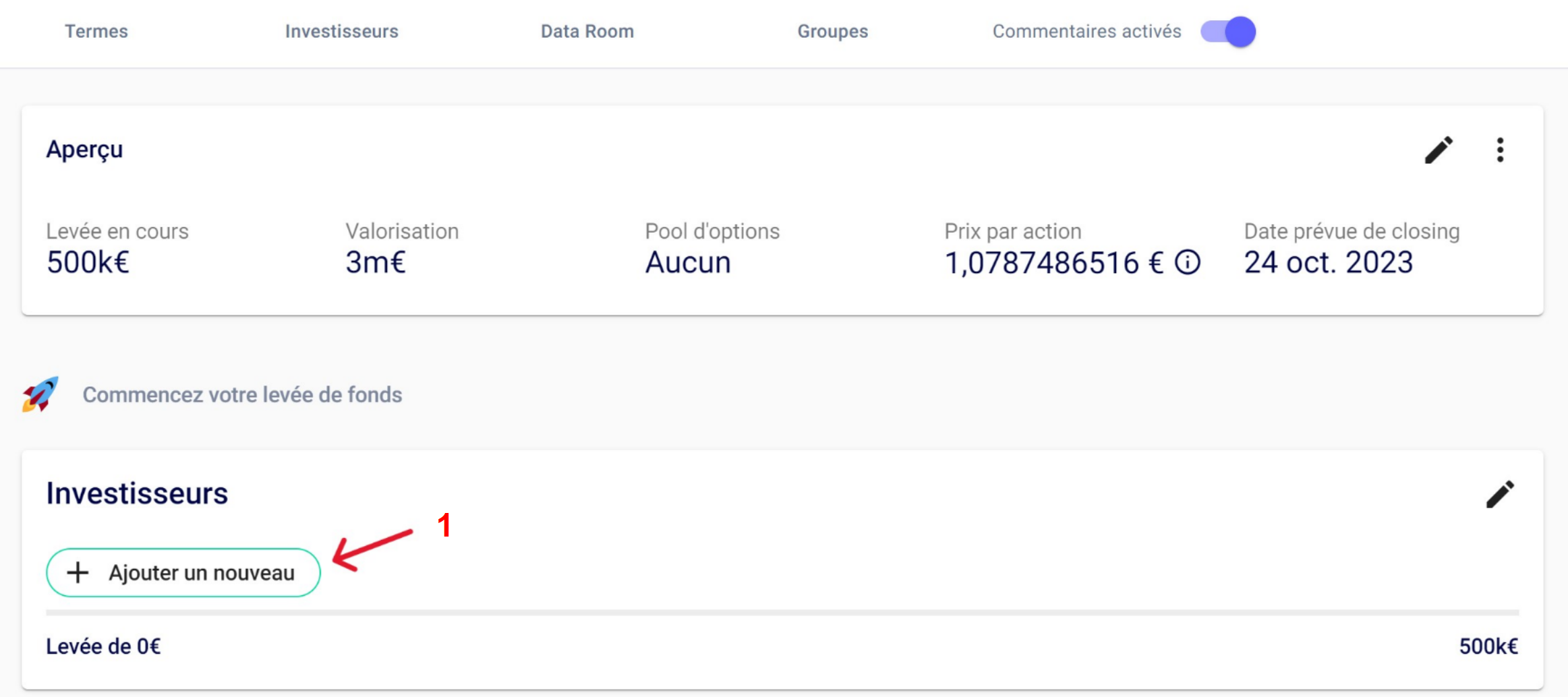This screenshot has height=697, width=1568.
Task: Open the Termes tab
Action: 96,32
